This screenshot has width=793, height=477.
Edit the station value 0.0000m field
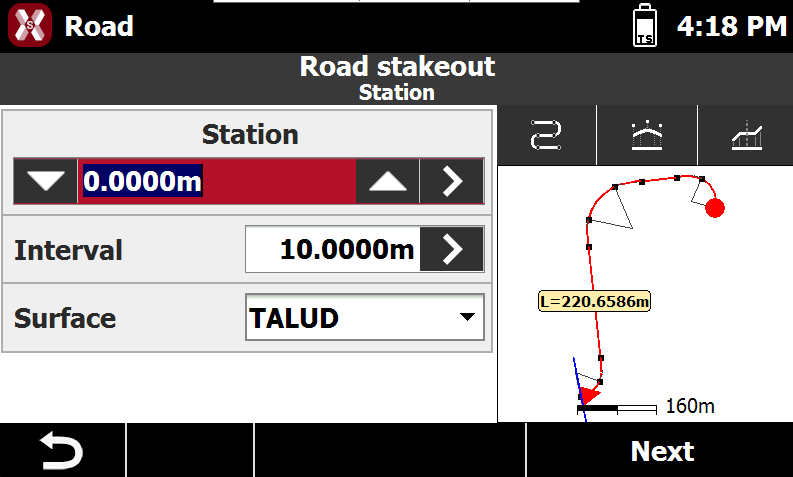[217, 181]
